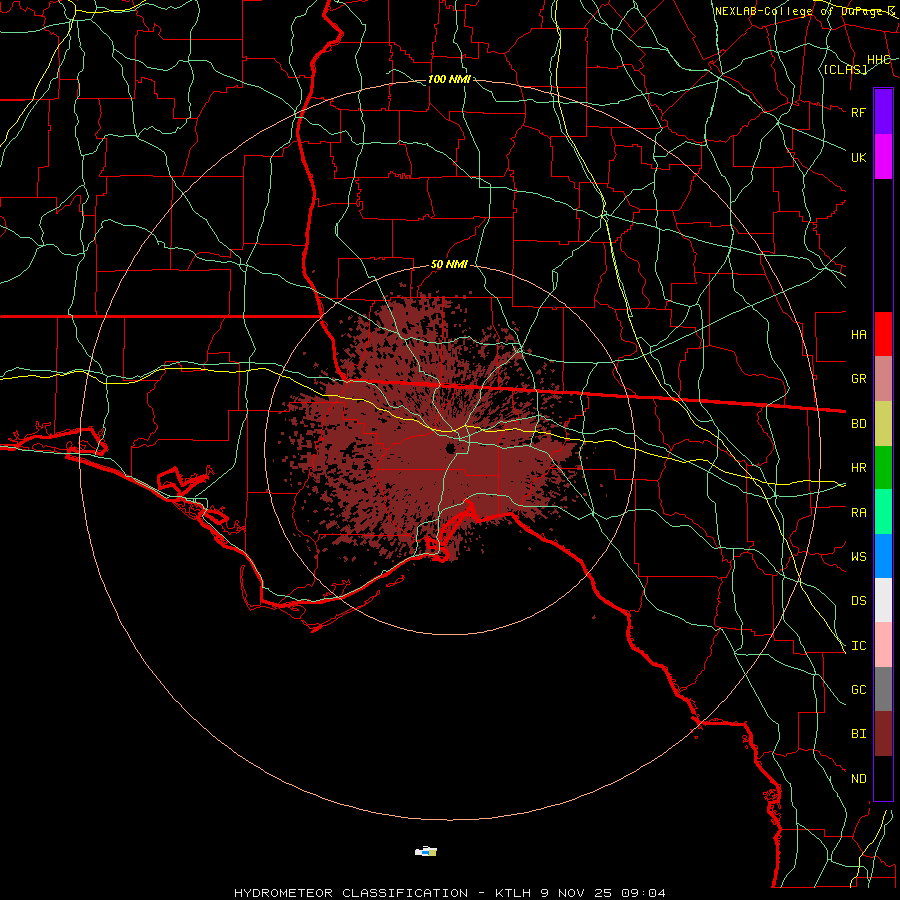Click the "ND" legend label
This screenshot has width=900, height=900.
(x=858, y=779)
